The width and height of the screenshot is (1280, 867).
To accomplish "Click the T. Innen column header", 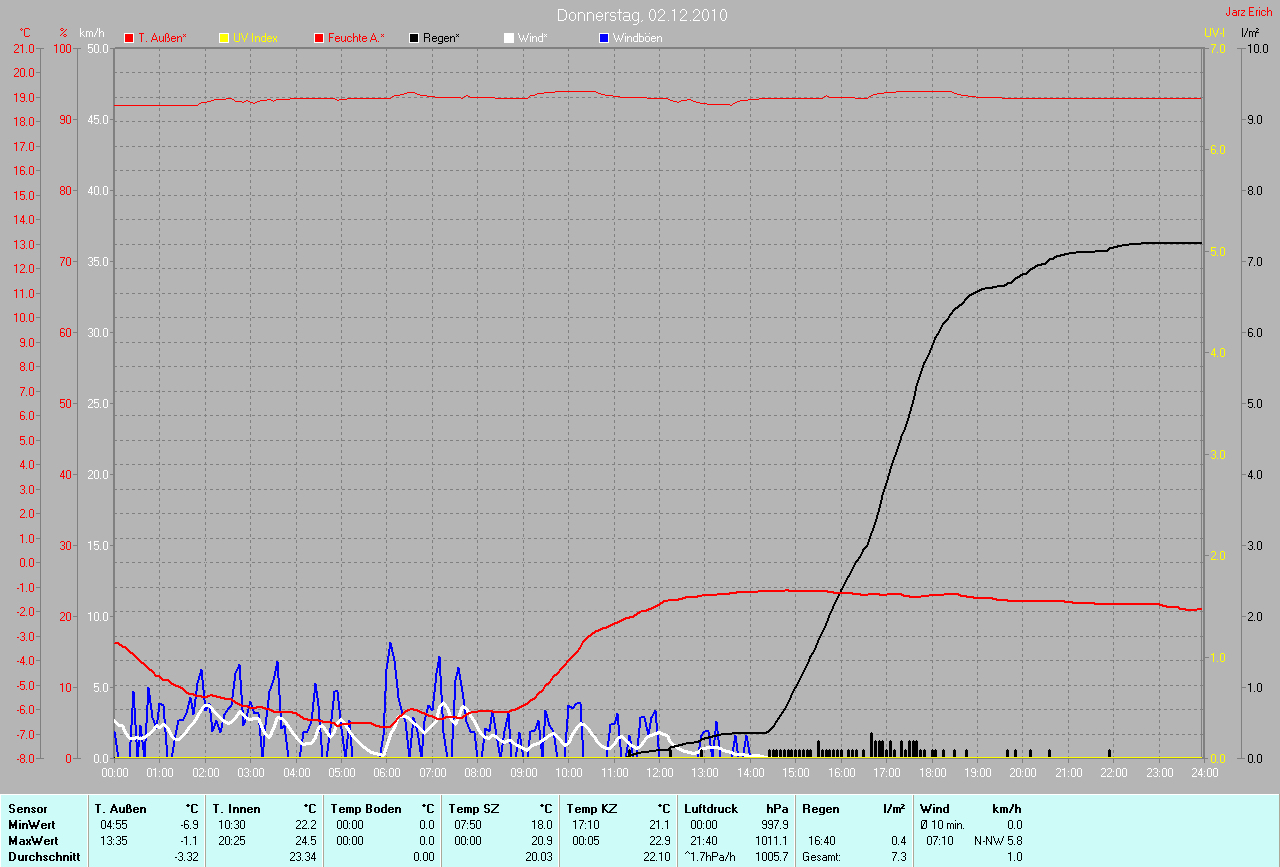I will click(237, 808).
